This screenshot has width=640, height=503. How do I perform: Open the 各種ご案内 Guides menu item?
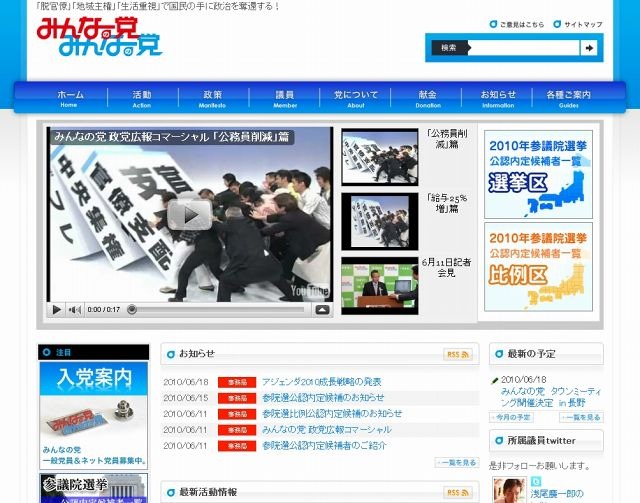(569, 98)
